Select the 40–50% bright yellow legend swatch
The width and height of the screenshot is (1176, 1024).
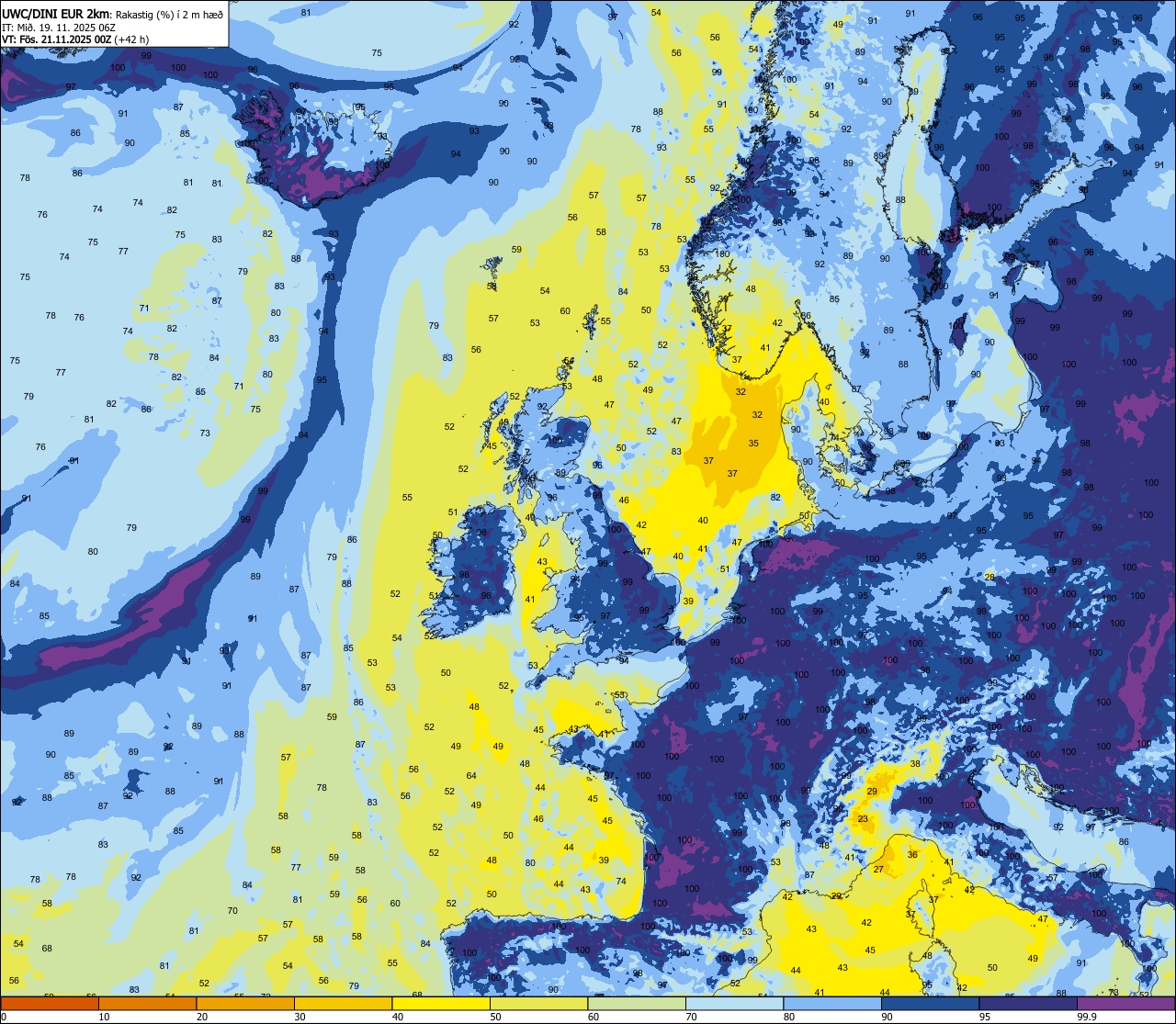coord(441,1004)
